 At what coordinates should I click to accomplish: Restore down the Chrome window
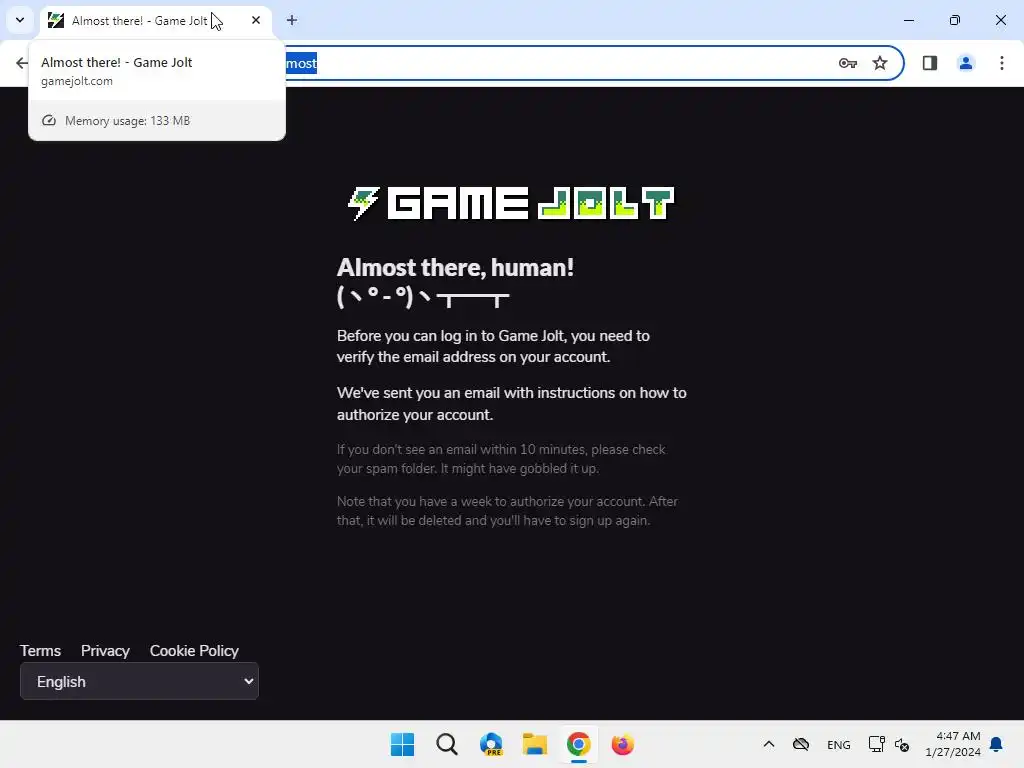coord(955,20)
